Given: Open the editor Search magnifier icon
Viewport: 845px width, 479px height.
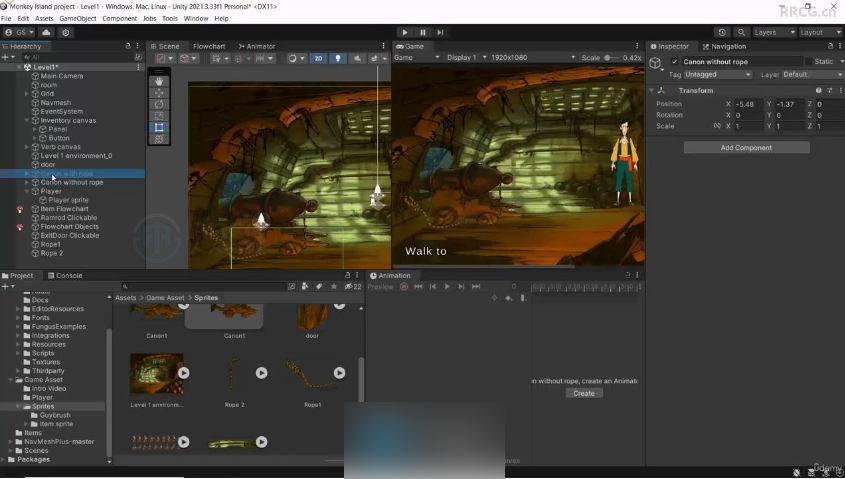Looking at the screenshot, I should (x=742, y=32).
